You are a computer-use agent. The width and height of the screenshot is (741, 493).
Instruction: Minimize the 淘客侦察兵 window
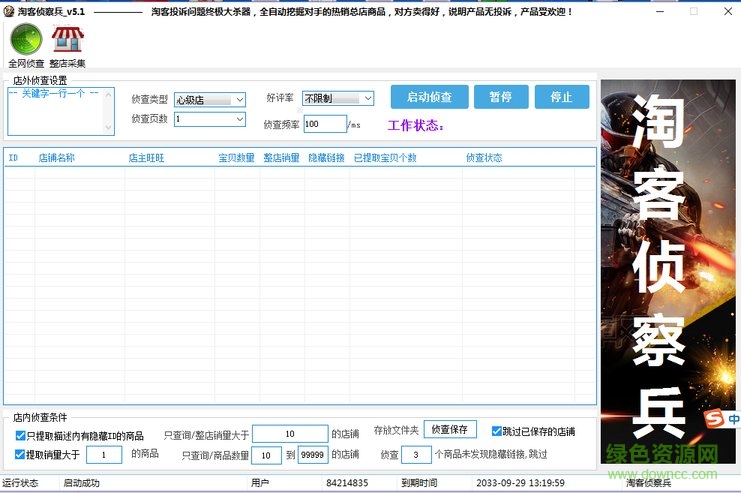tap(660, 11)
